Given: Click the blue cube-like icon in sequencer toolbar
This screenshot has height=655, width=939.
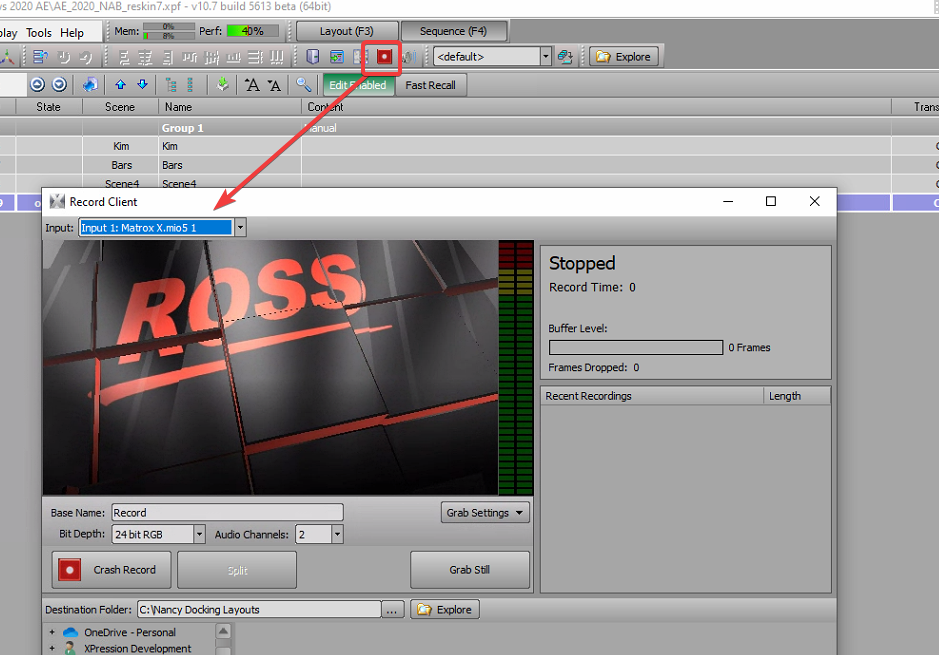Looking at the screenshot, I should coord(90,85).
